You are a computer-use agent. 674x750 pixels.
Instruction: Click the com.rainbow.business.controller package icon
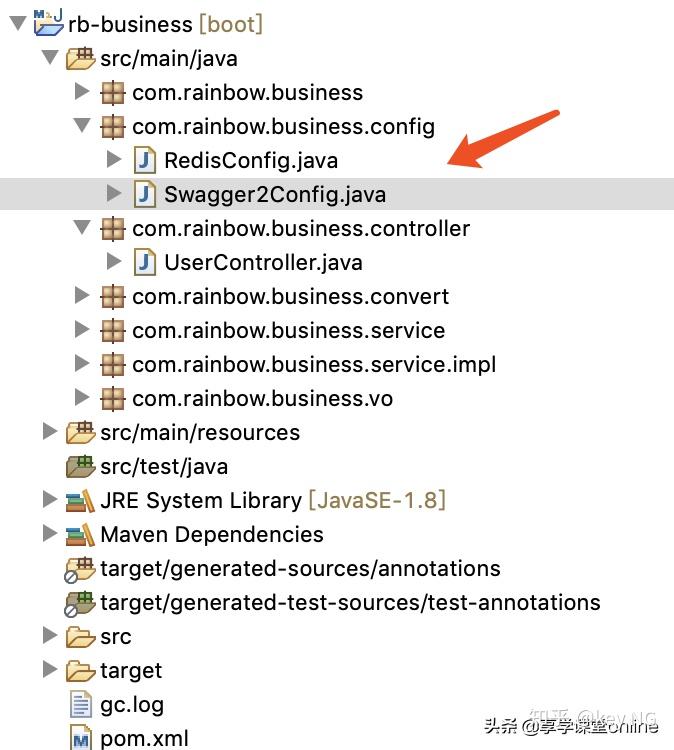pos(113,229)
